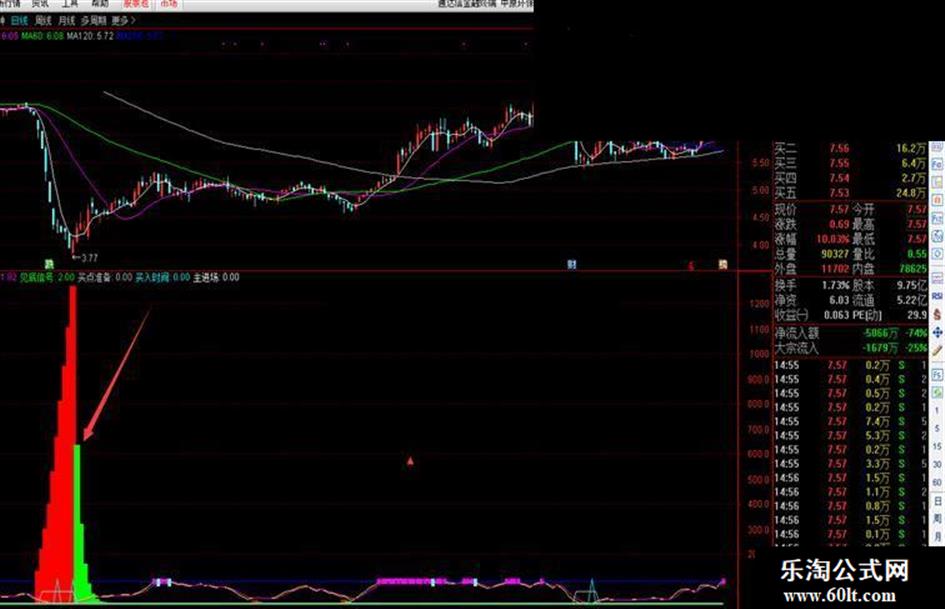The height and width of the screenshot is (609, 945).
Task: Switch to the 30-minute period button
Action: click(x=937, y=464)
